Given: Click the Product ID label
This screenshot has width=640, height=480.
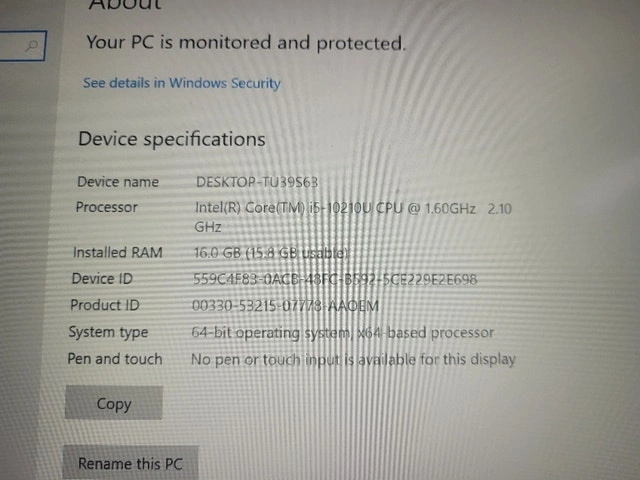Looking at the screenshot, I should coord(104,305).
